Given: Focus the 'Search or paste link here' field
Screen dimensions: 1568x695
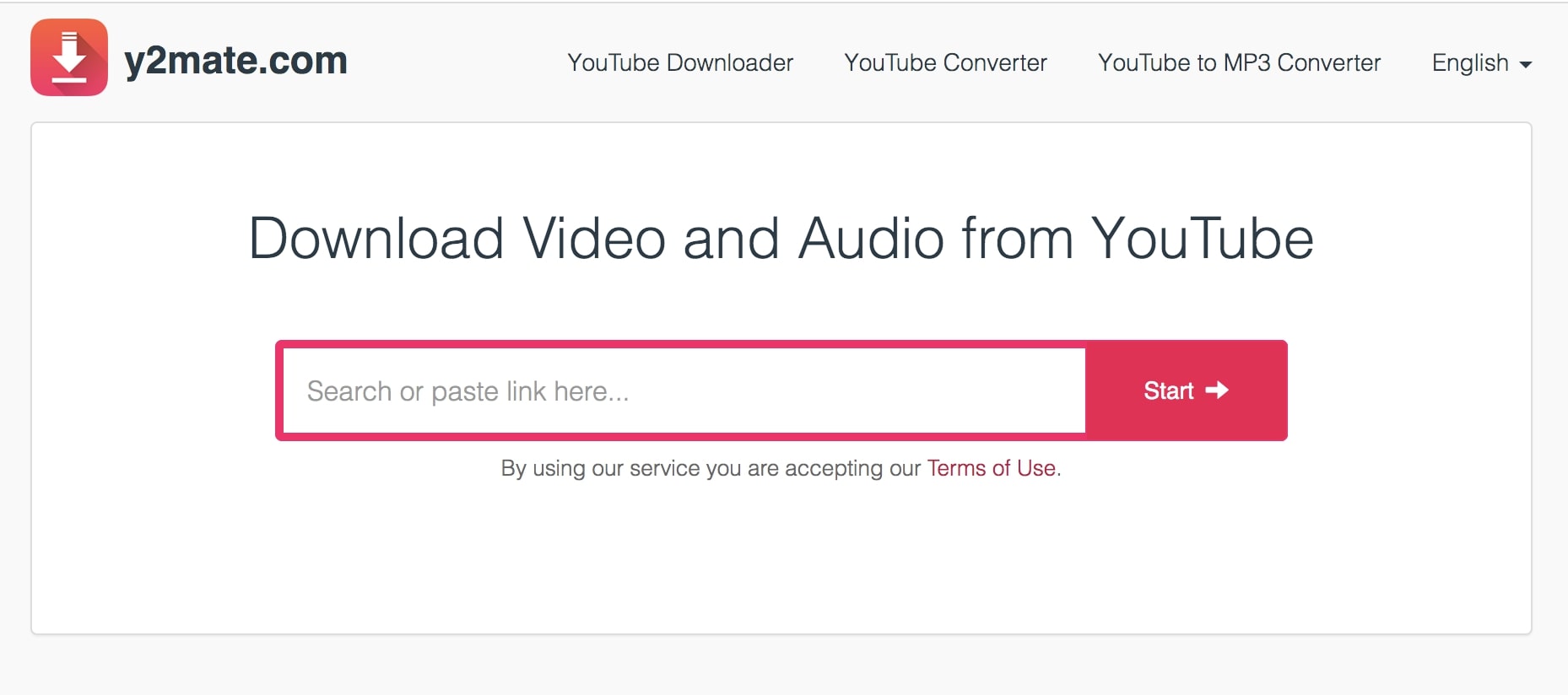Looking at the screenshot, I should coord(684,391).
